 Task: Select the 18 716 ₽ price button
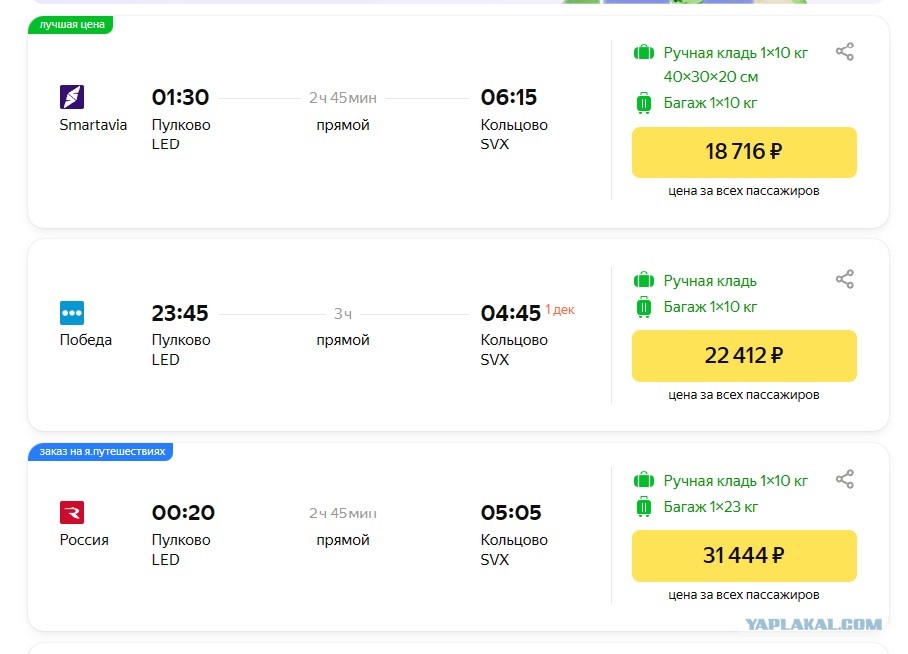(744, 152)
